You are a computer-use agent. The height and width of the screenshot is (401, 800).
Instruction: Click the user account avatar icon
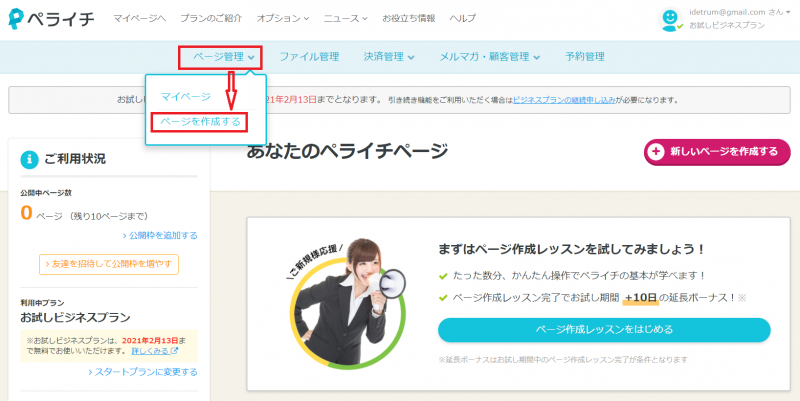pos(671,19)
